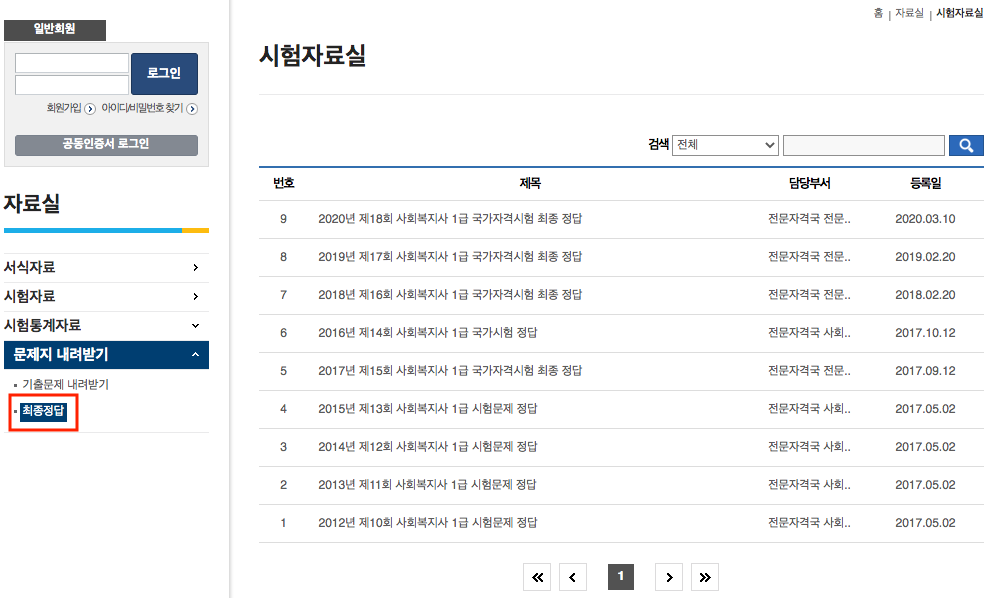This screenshot has width=990, height=598.
Task: Click the arrow icon beside 회원가입
Action: [x=89, y=107]
